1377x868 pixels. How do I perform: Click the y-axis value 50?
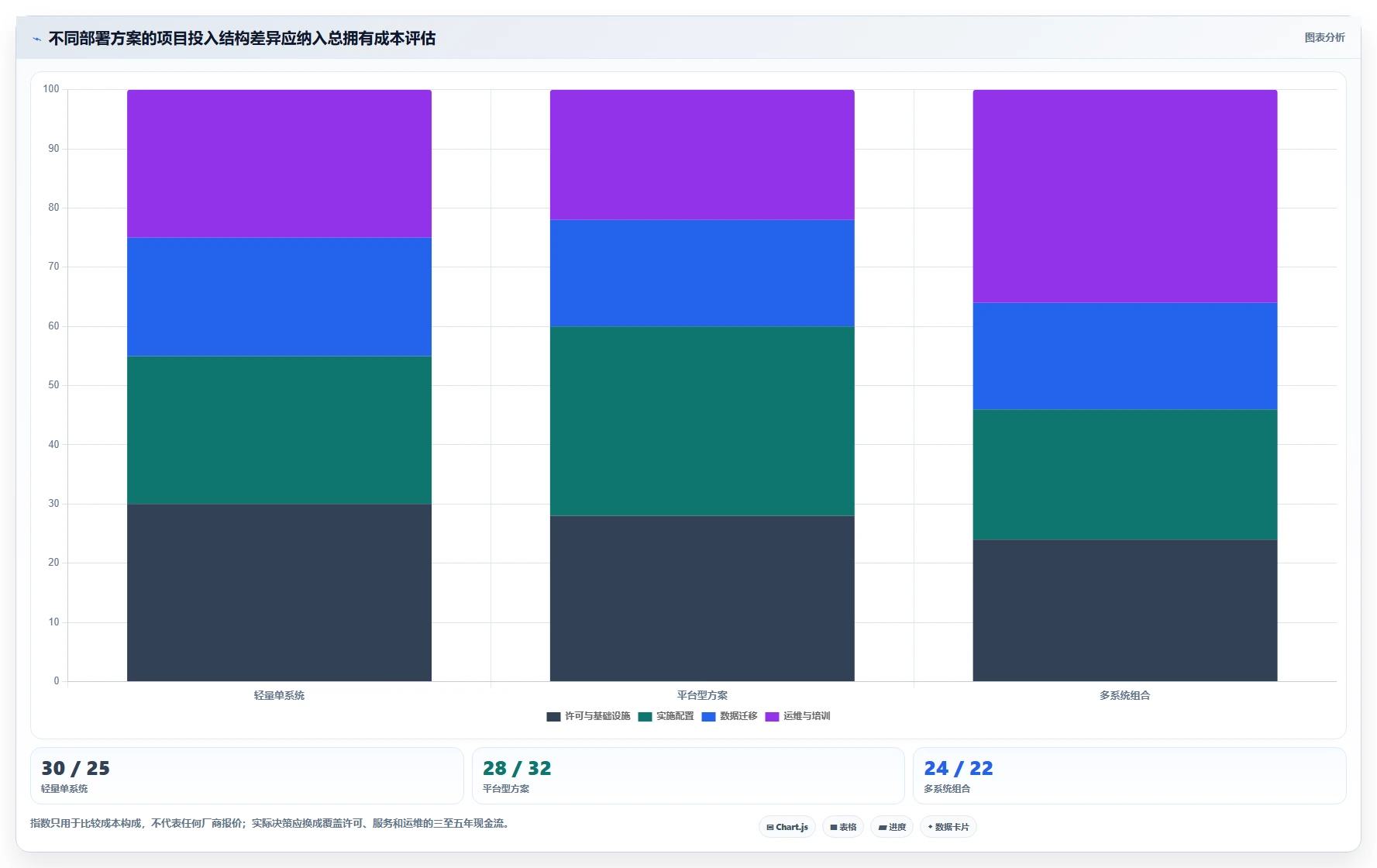53,385
